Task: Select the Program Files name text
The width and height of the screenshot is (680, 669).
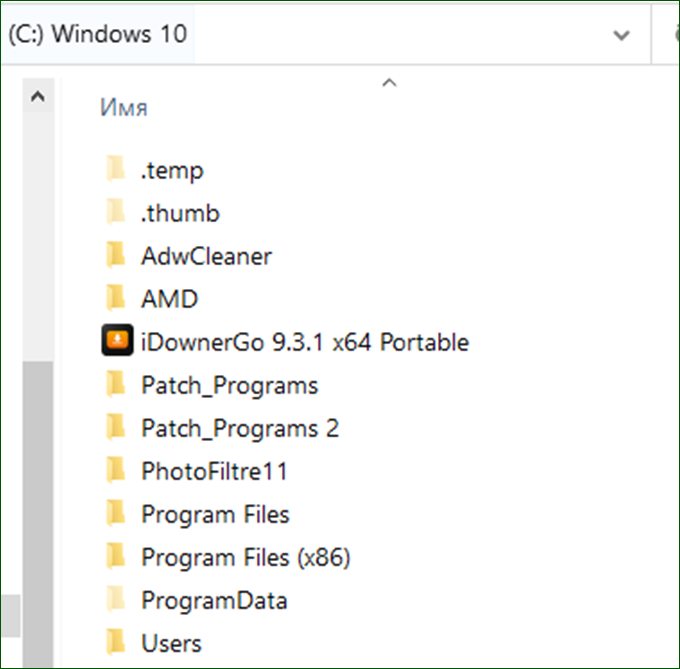Action: (216, 515)
